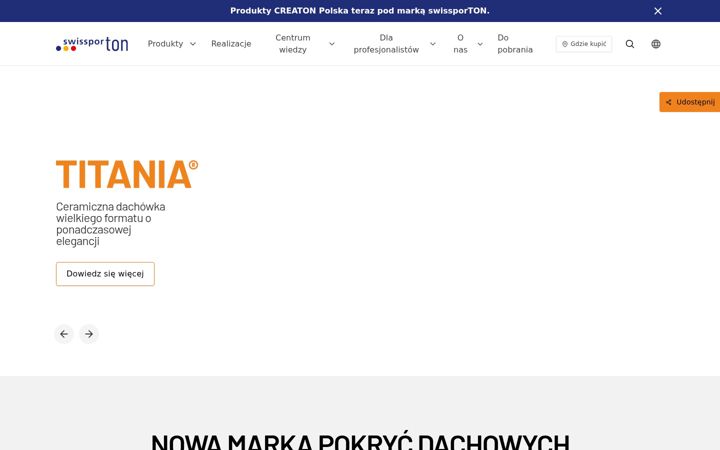720x450 pixels.
Task: Open the Centrum wiedzy menu
Action: pos(293,44)
